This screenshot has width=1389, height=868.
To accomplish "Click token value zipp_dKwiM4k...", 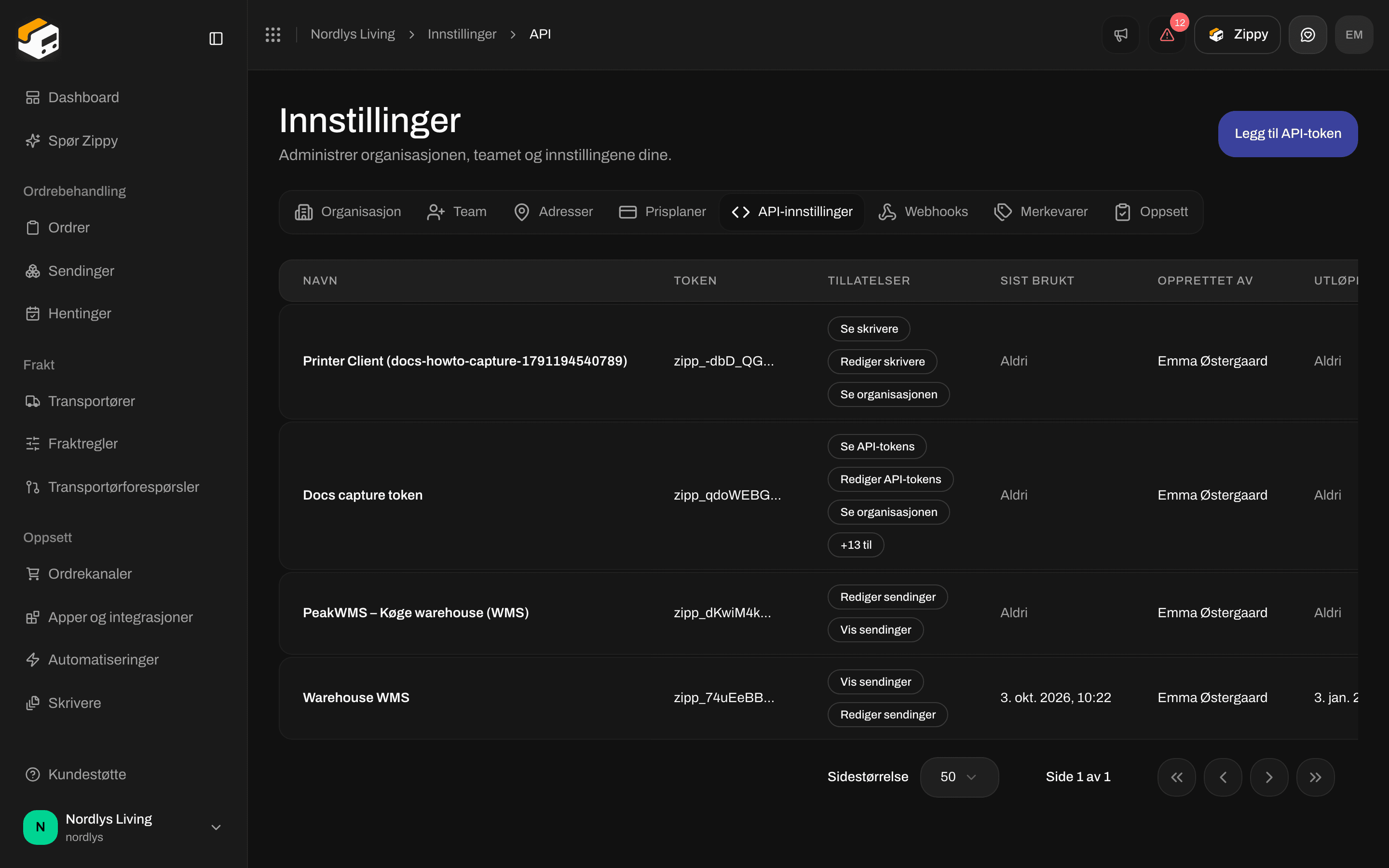I will coord(722,612).
